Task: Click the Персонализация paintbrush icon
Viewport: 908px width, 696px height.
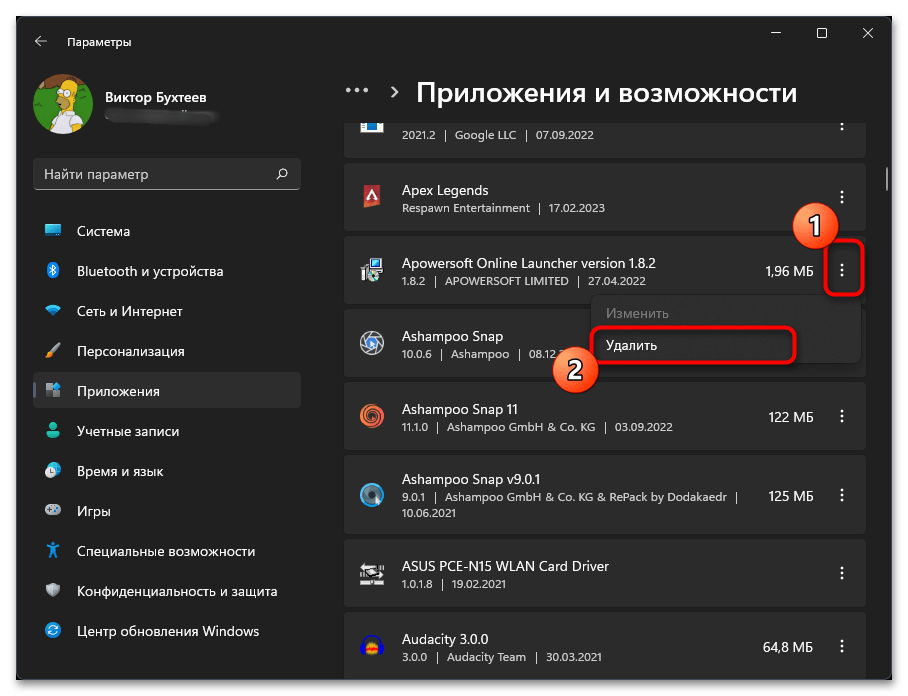Action: tap(53, 350)
